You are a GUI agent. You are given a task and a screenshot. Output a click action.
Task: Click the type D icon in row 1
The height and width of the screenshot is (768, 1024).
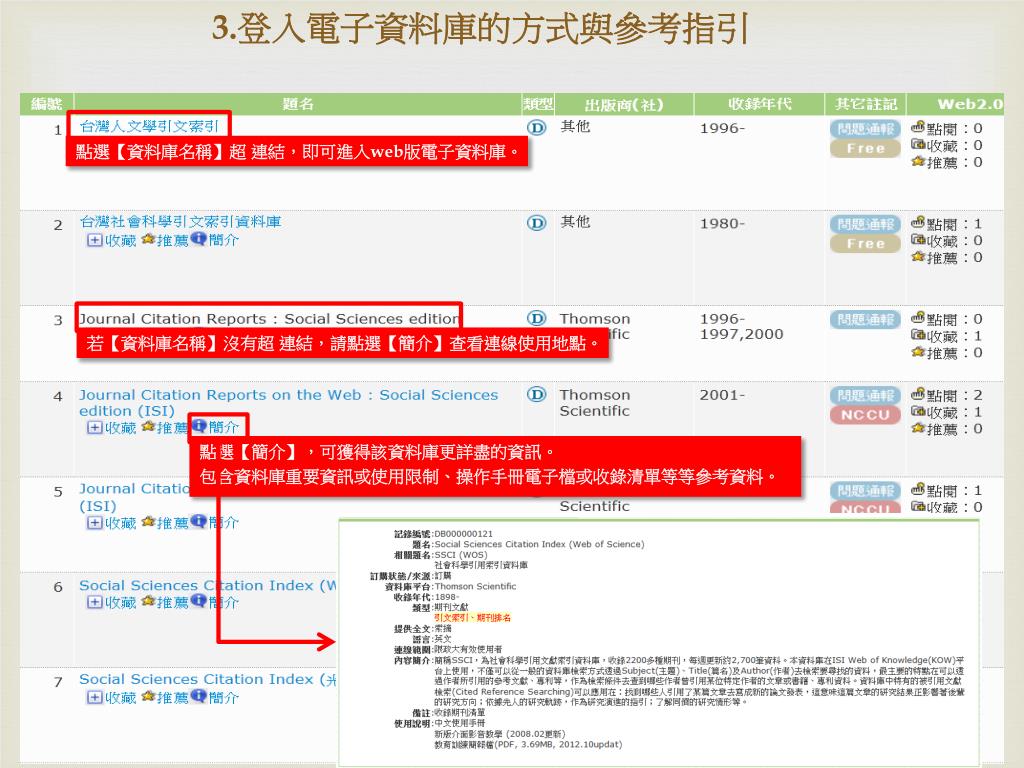tap(536, 127)
